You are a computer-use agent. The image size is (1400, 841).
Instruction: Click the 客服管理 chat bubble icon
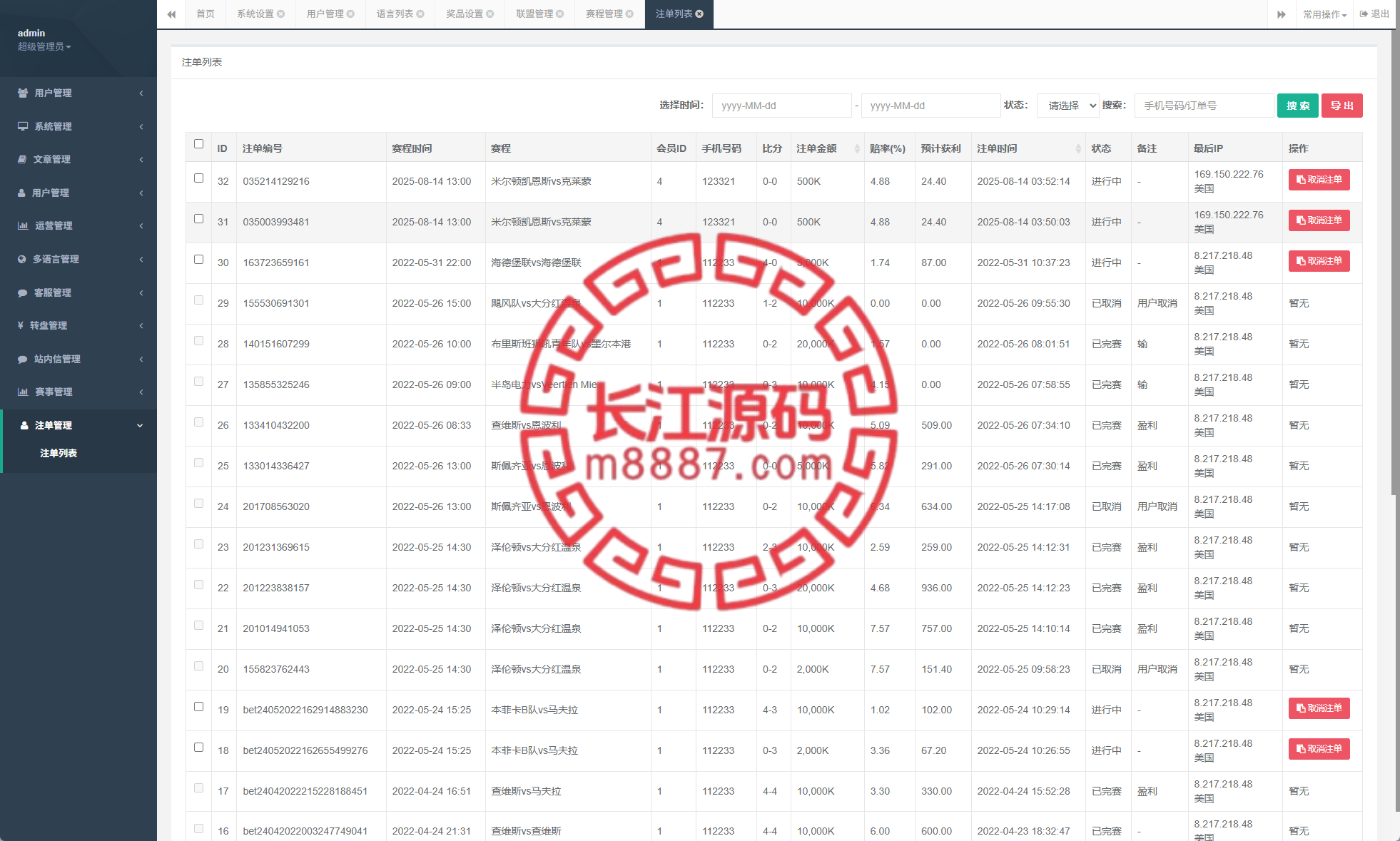pos(23,293)
